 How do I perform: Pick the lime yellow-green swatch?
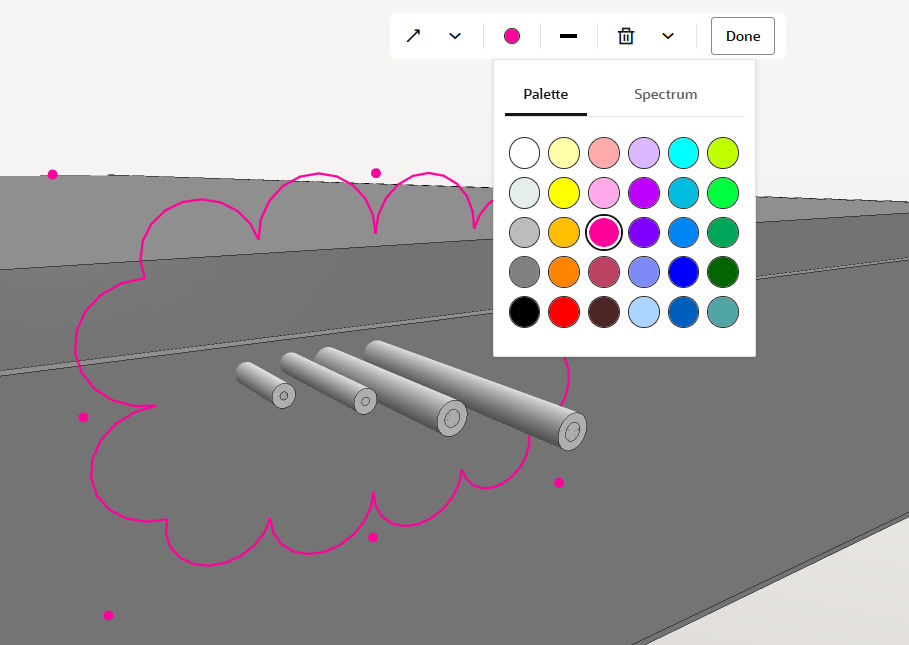click(723, 153)
